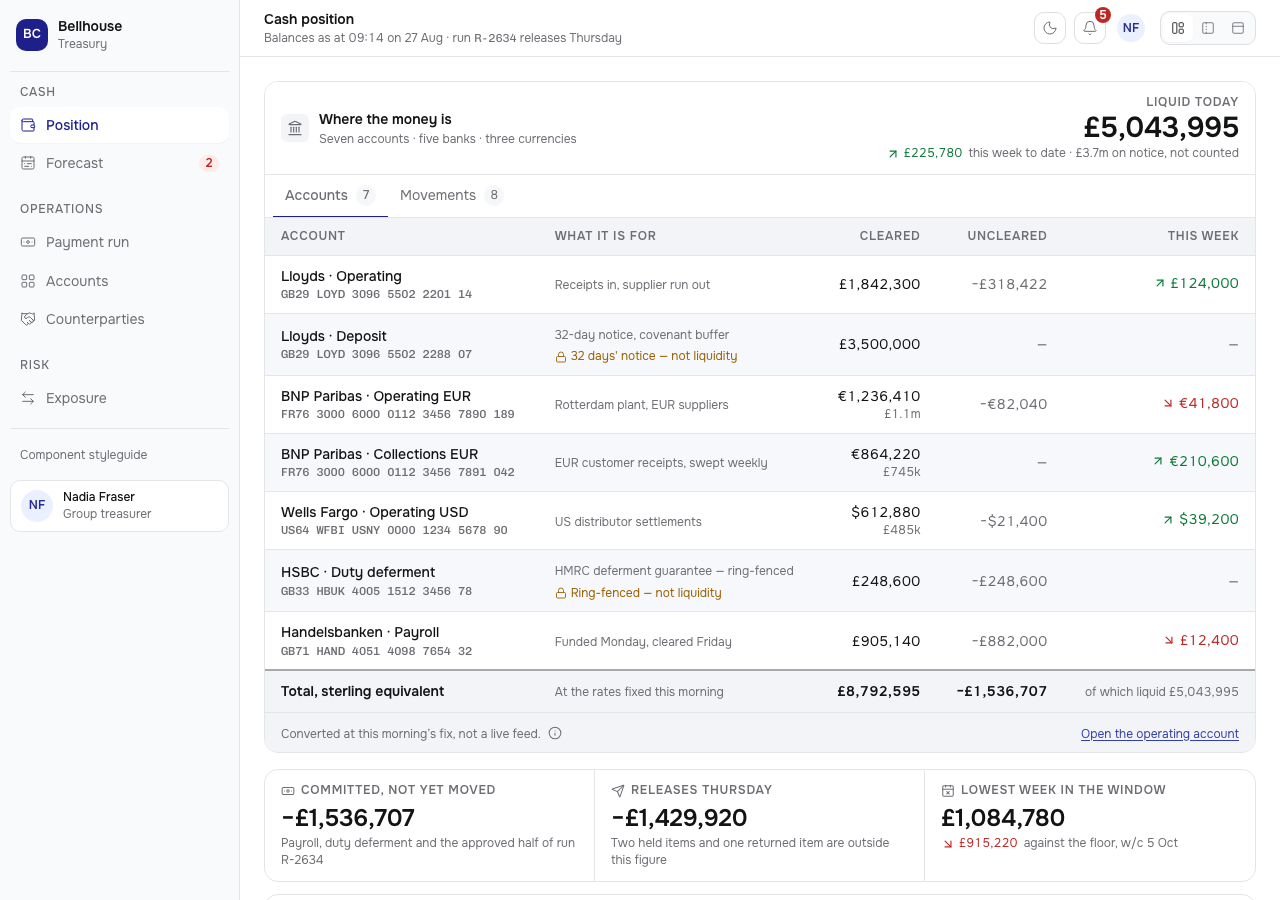Click the lock icon by 'Ring-fenced — not liquidity'
The image size is (1280, 900).
(561, 593)
